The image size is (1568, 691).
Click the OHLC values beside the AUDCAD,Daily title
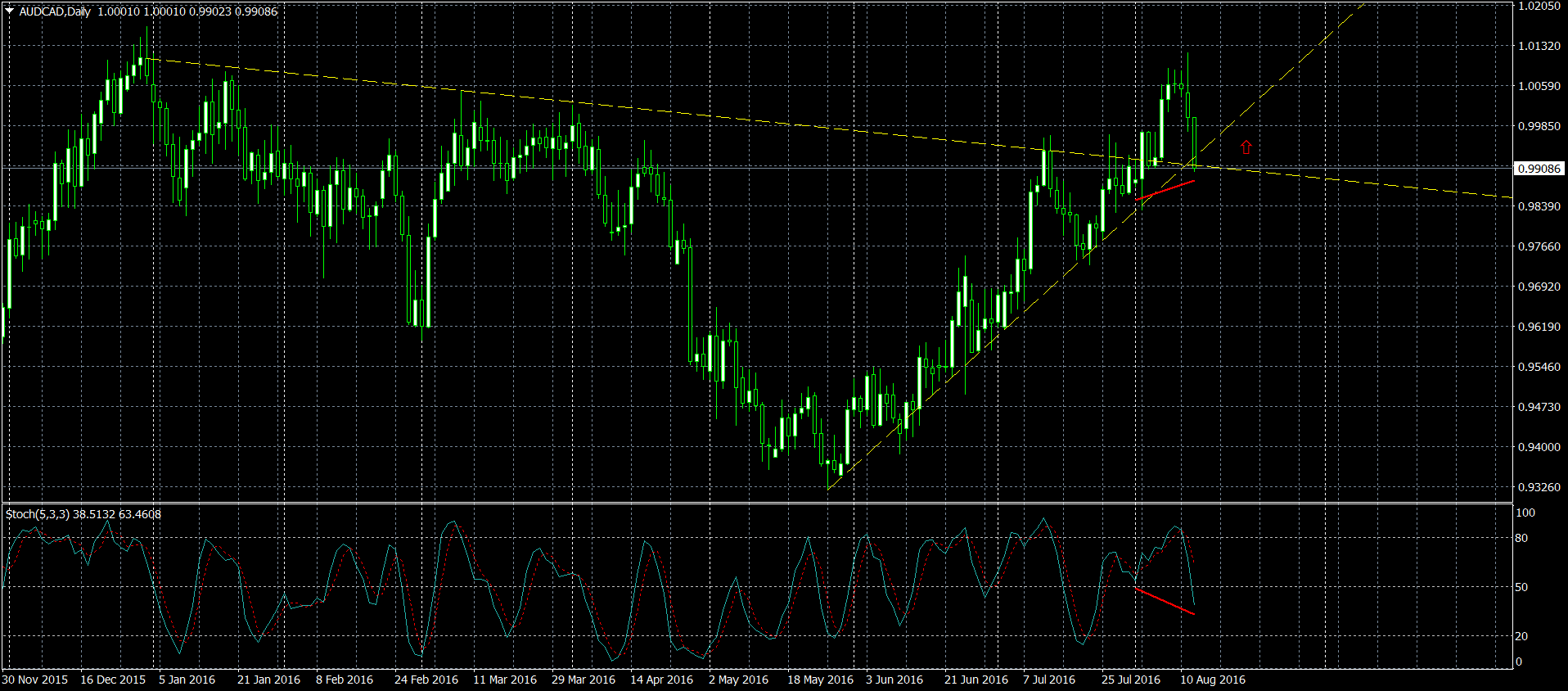click(187, 11)
